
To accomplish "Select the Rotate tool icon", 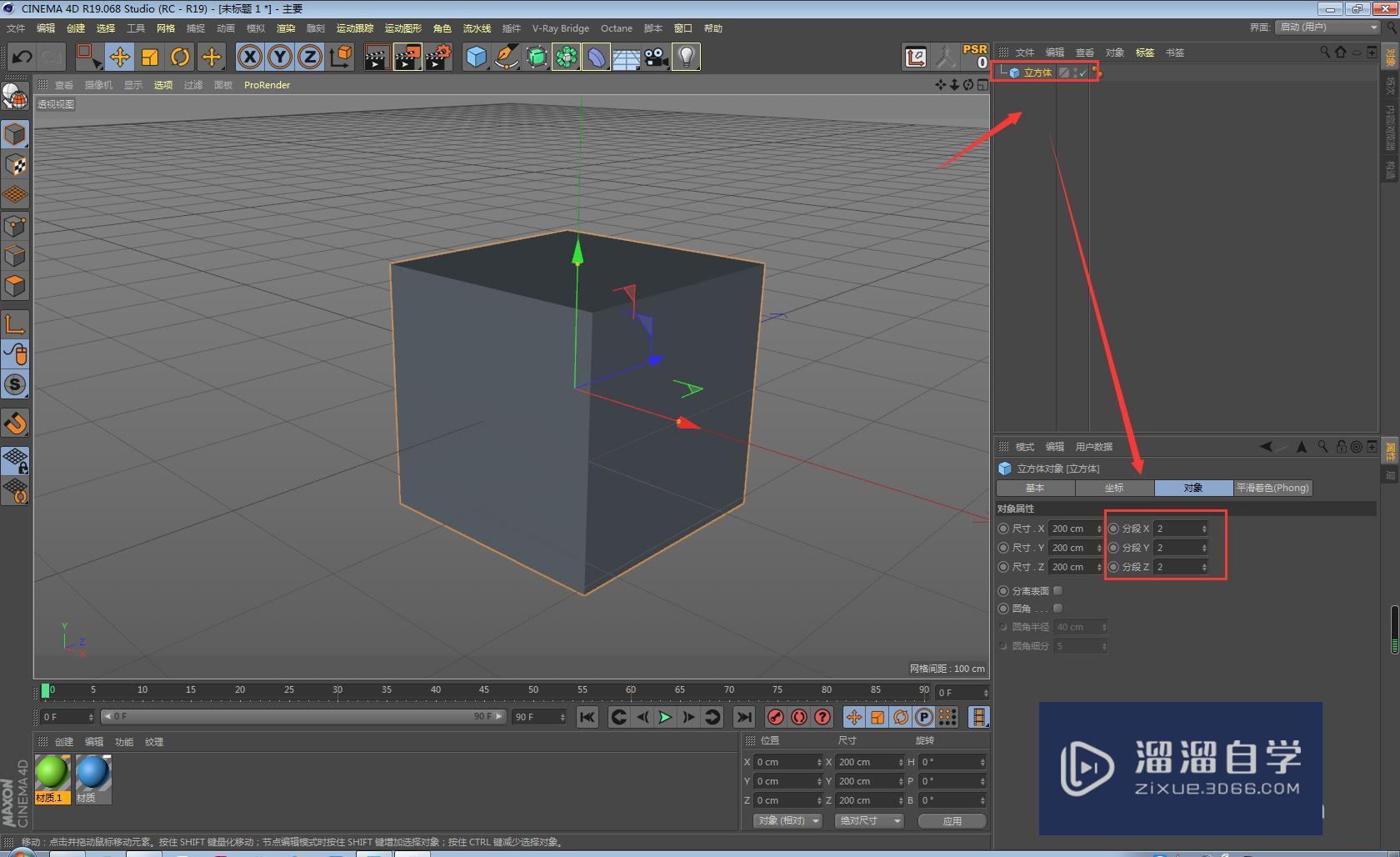I will click(x=181, y=57).
